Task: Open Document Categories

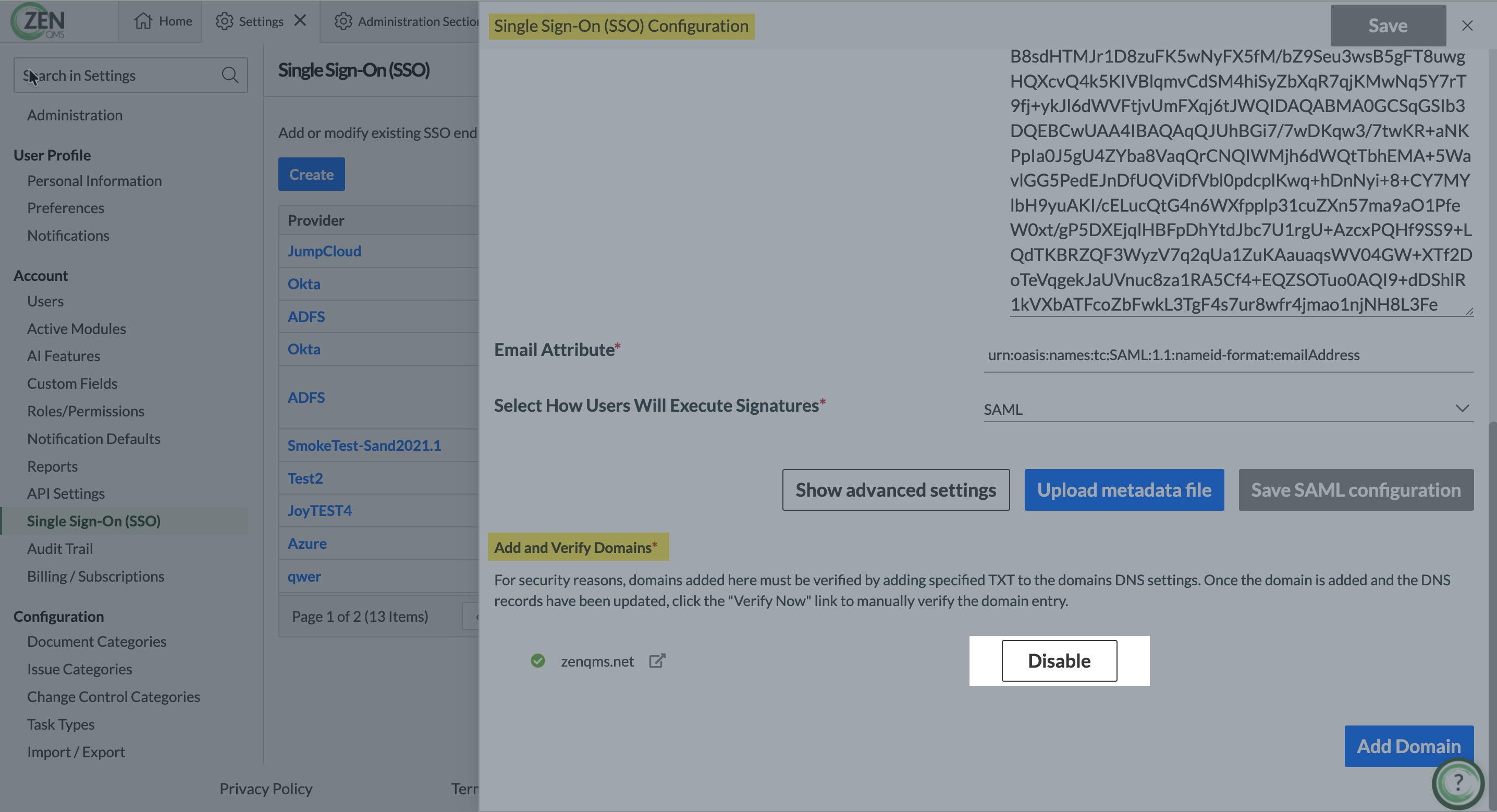Action: coord(96,642)
